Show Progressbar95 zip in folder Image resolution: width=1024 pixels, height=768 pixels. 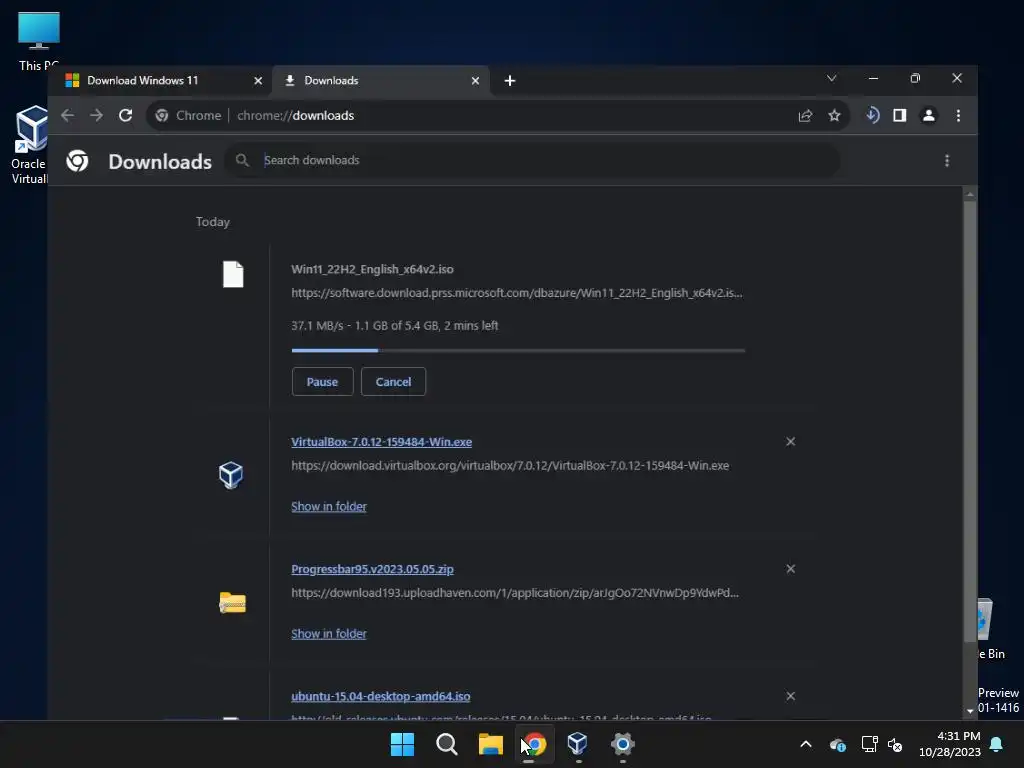(x=328, y=633)
